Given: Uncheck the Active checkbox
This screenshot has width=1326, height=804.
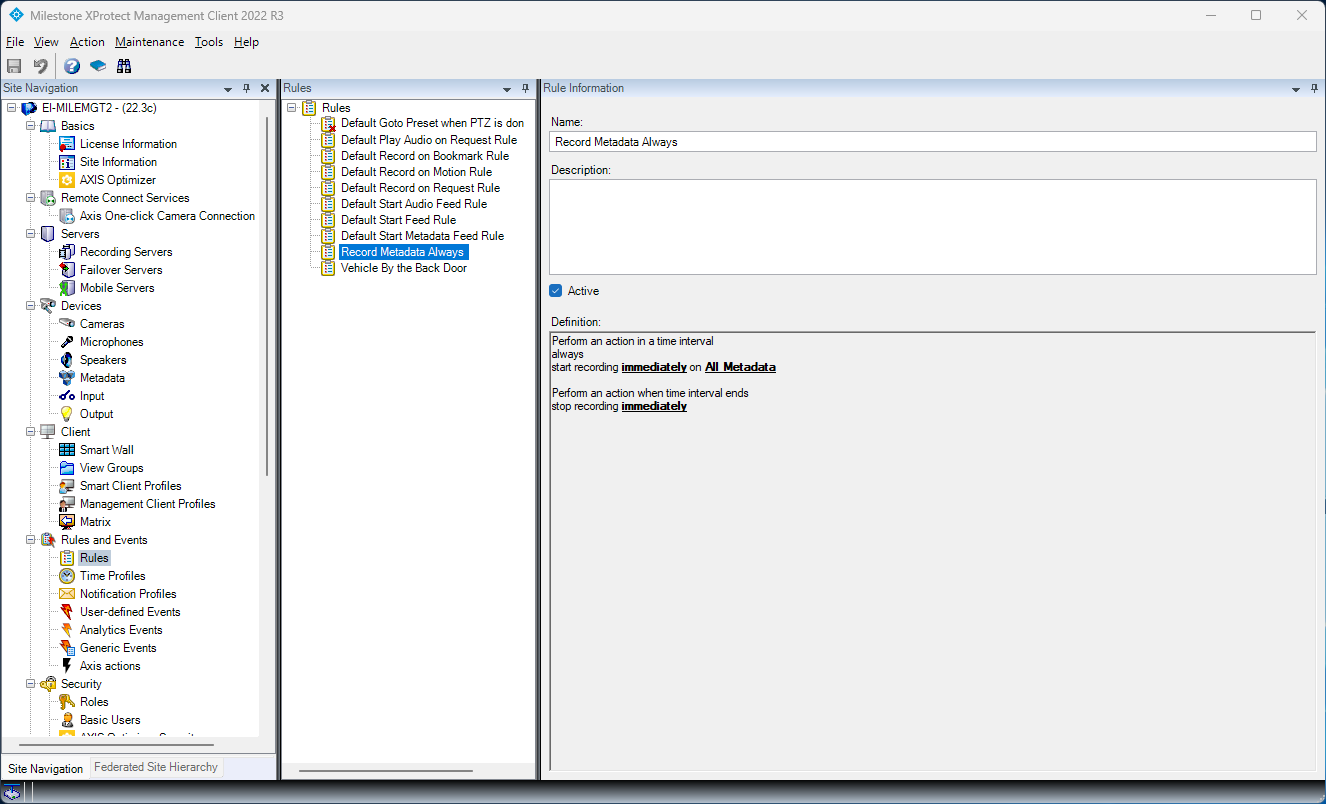Looking at the screenshot, I should point(556,291).
